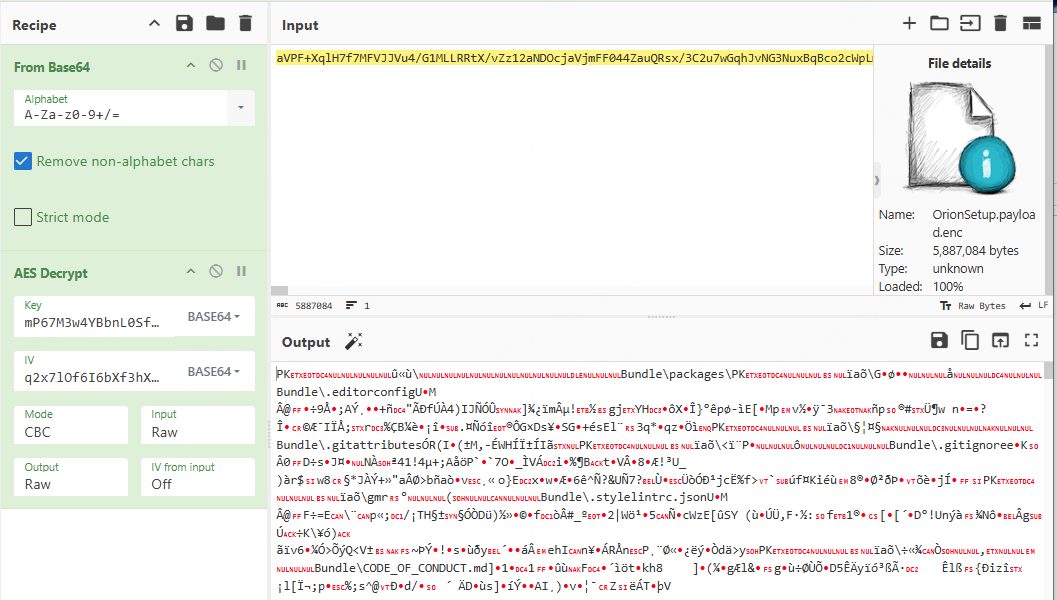The image size is (1057, 600).
Task: Load a recipe from the folder icon
Action: click(215, 24)
